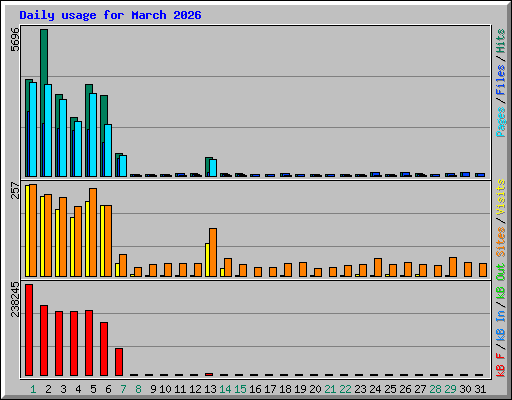
Task: Click day label 5 on the x-axis
Action: (93, 389)
